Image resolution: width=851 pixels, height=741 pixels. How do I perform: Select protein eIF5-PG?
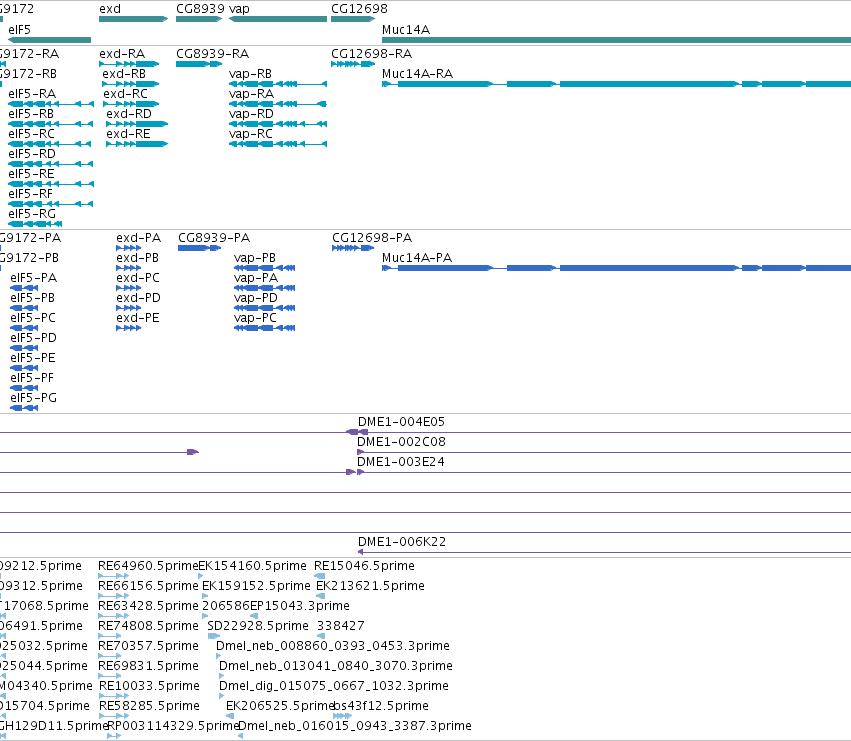point(24,409)
